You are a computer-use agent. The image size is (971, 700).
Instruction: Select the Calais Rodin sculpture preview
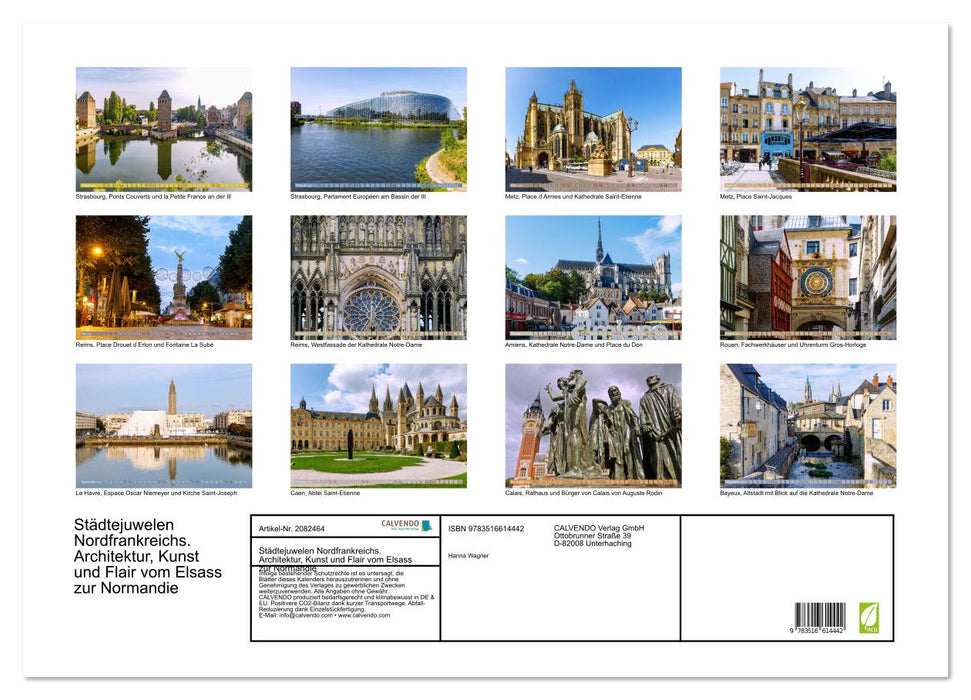(x=593, y=425)
